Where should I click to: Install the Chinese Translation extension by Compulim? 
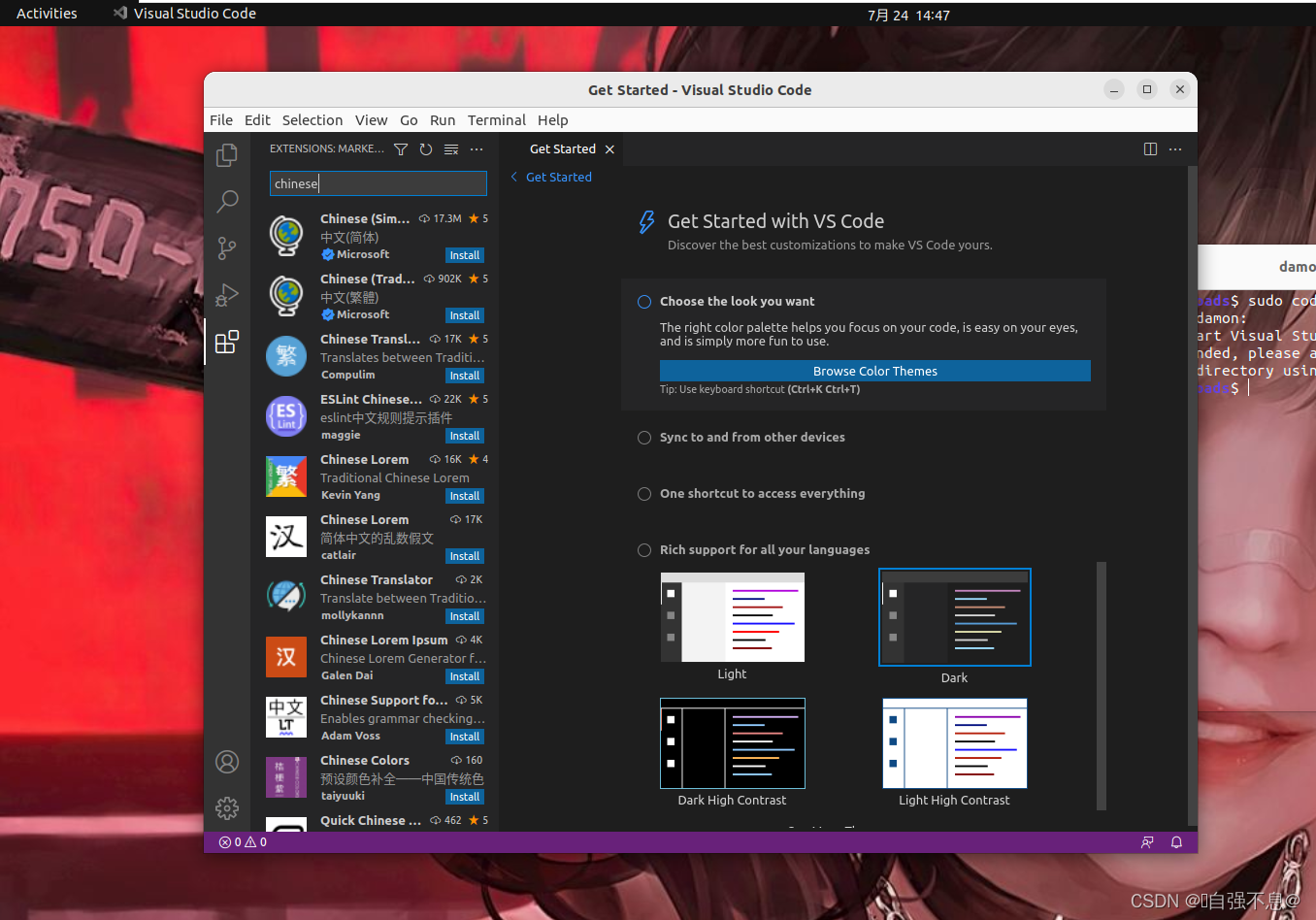[465, 376]
